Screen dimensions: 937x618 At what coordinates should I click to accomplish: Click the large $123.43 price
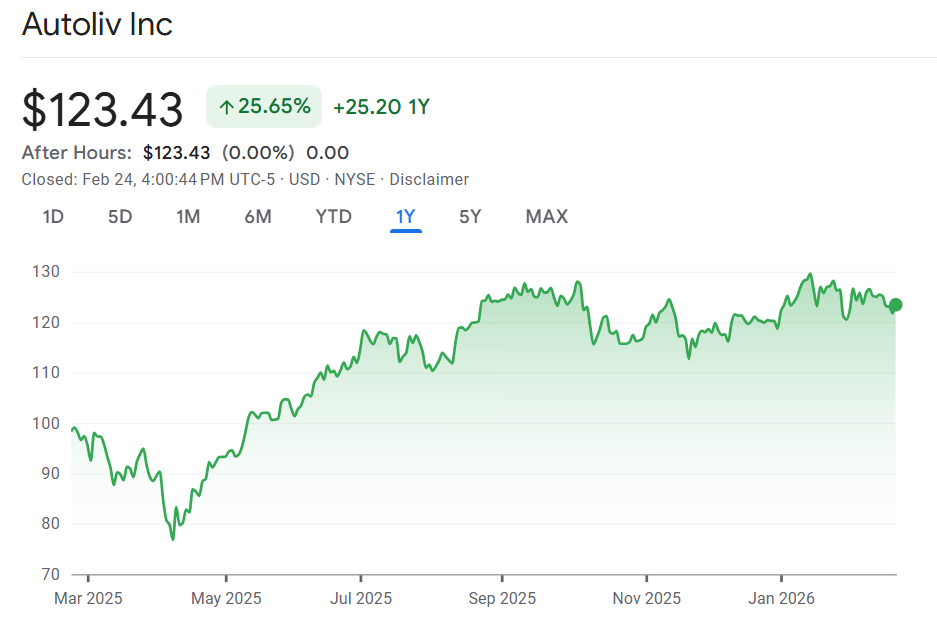(103, 109)
